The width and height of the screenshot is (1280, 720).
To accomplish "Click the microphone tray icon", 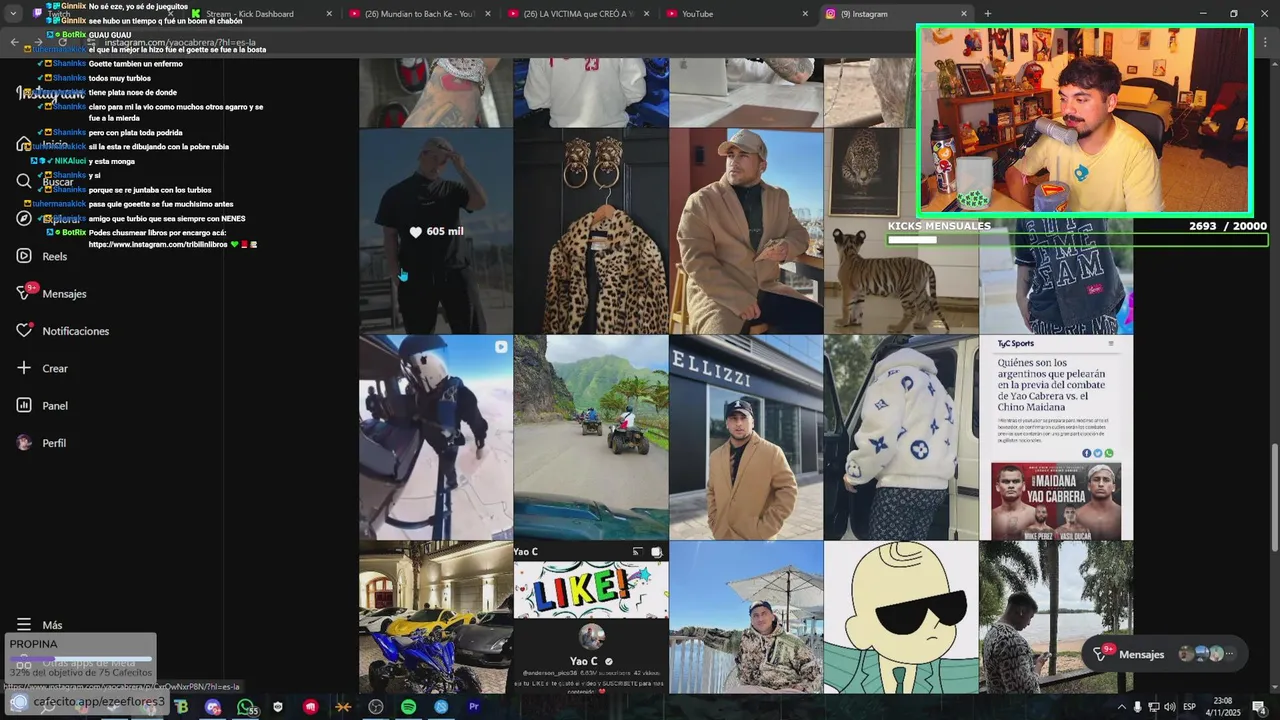I will (x=1137, y=707).
